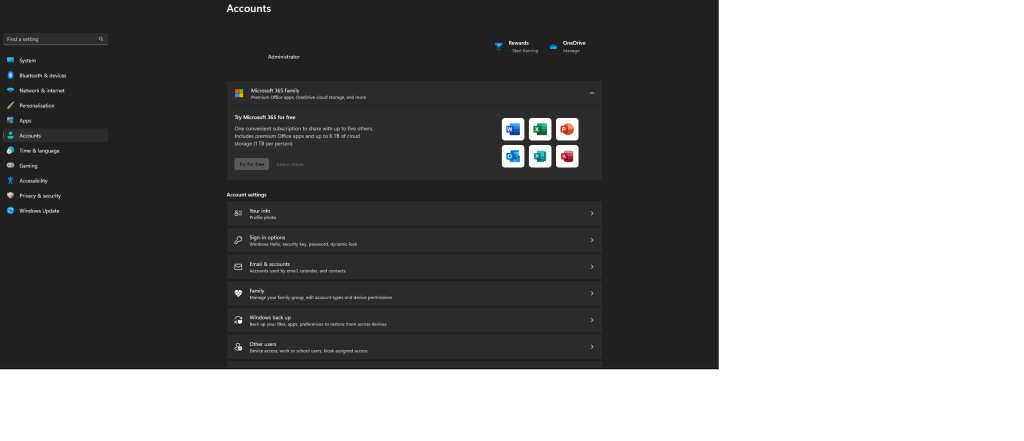Screen dimensions: 1024x441
Task: Select Windows Update in sidebar
Action: click(39, 210)
